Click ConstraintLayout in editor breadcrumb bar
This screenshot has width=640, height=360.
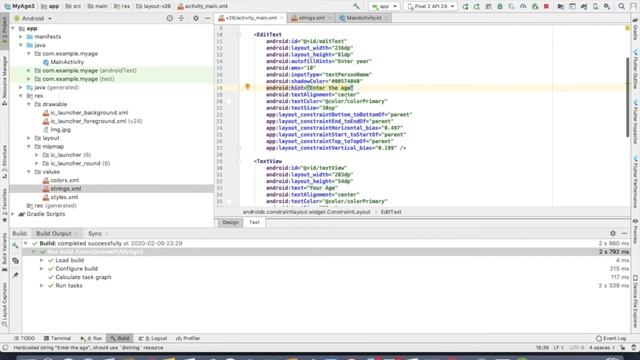[x=307, y=212]
